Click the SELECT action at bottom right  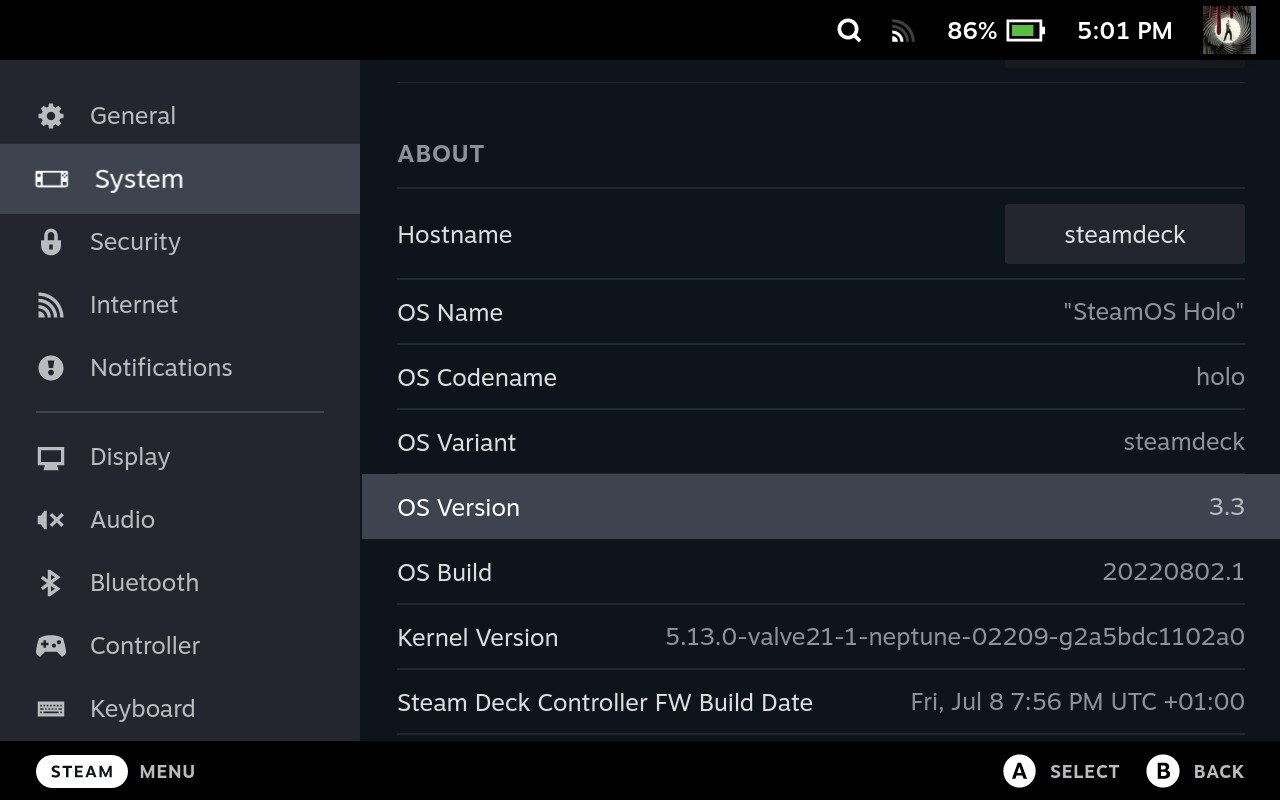tap(1062, 771)
